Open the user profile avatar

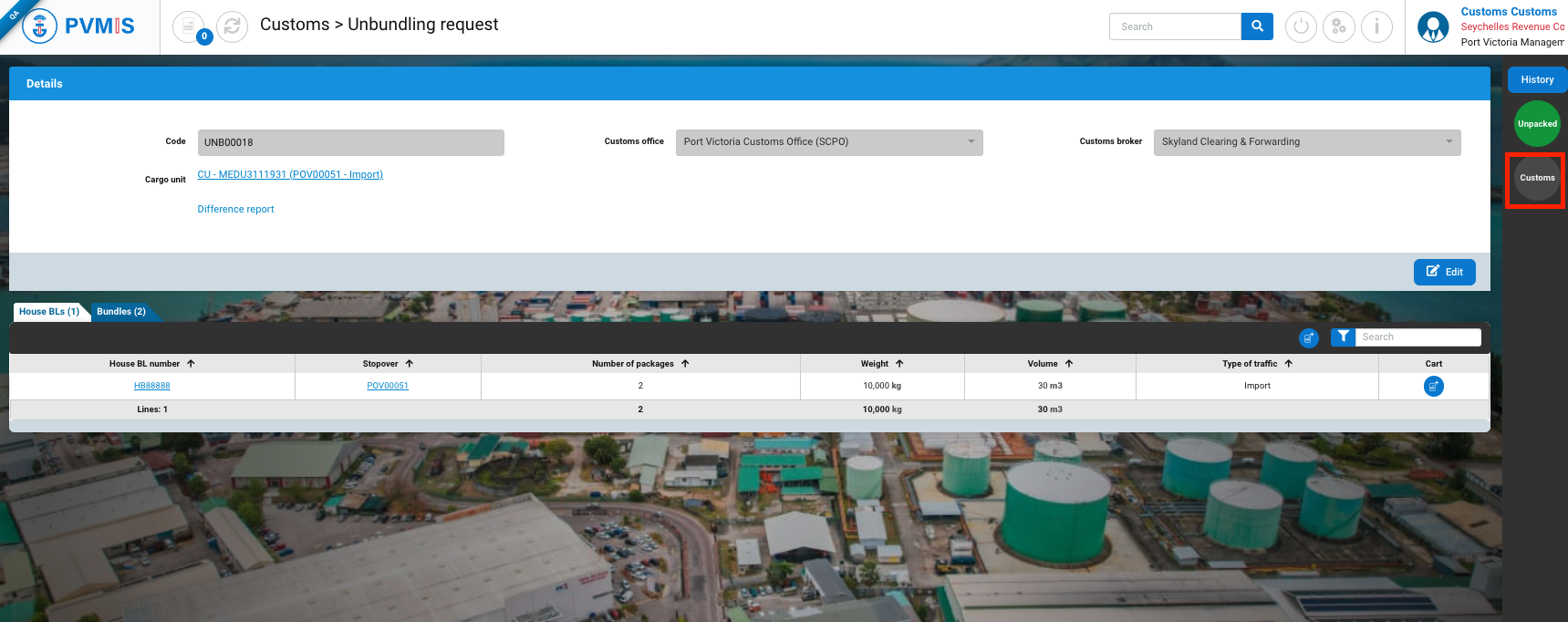[1433, 27]
